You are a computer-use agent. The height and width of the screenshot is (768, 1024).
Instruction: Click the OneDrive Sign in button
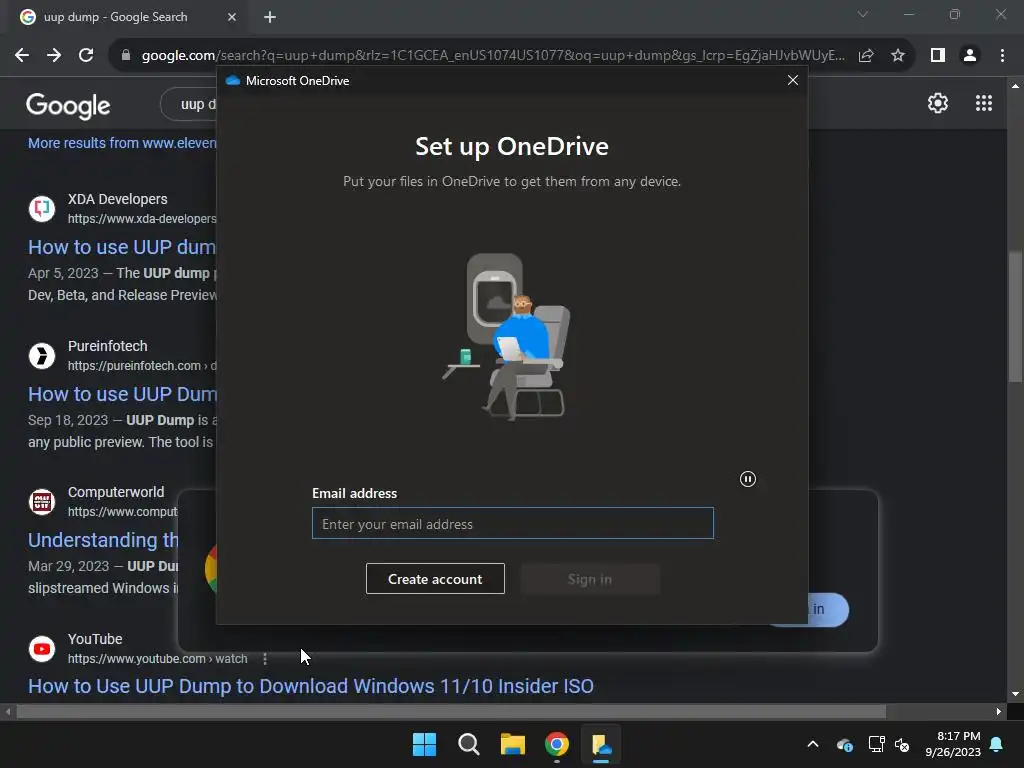click(590, 579)
